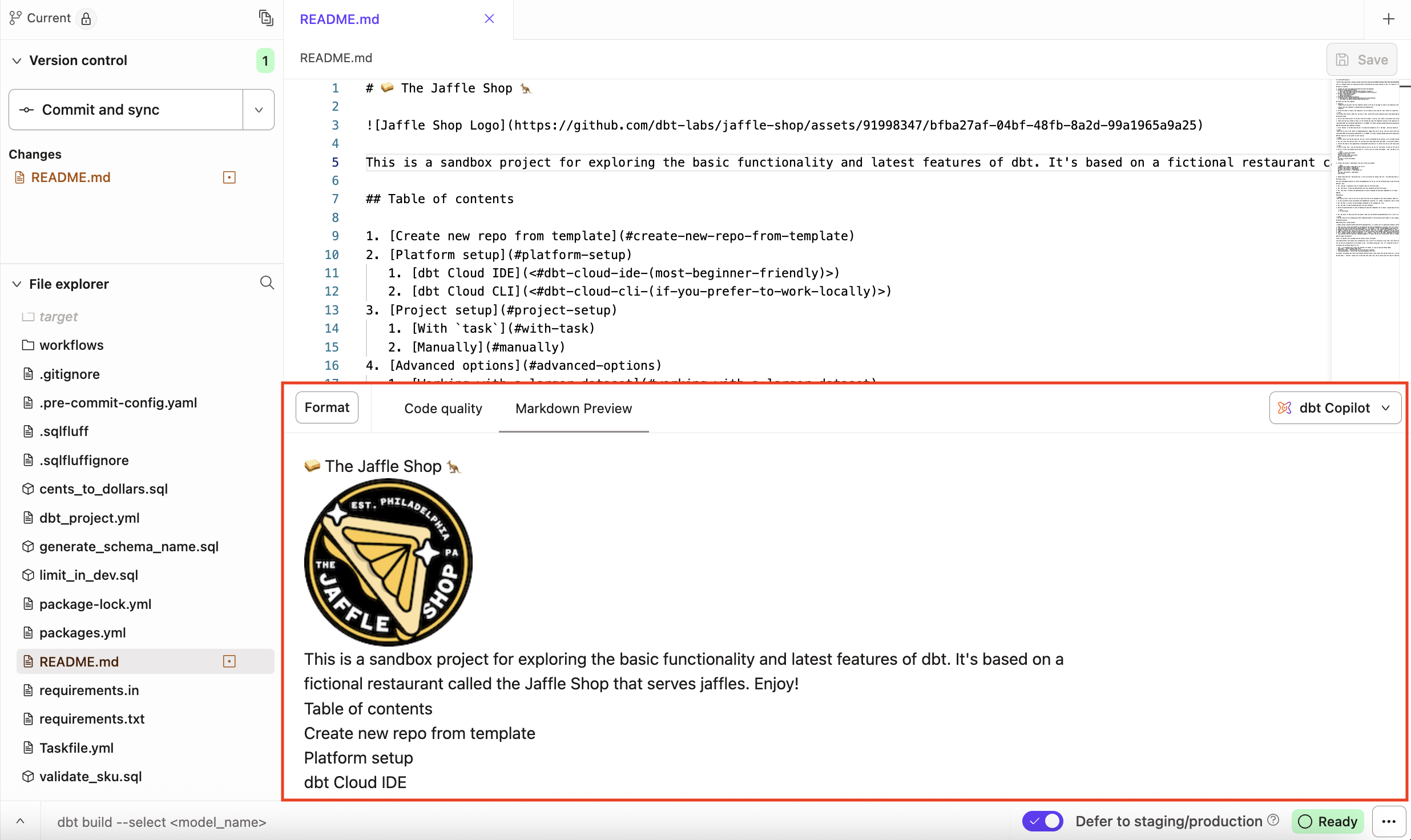
Task: Click the branch icon next to Current
Action: tap(14, 18)
